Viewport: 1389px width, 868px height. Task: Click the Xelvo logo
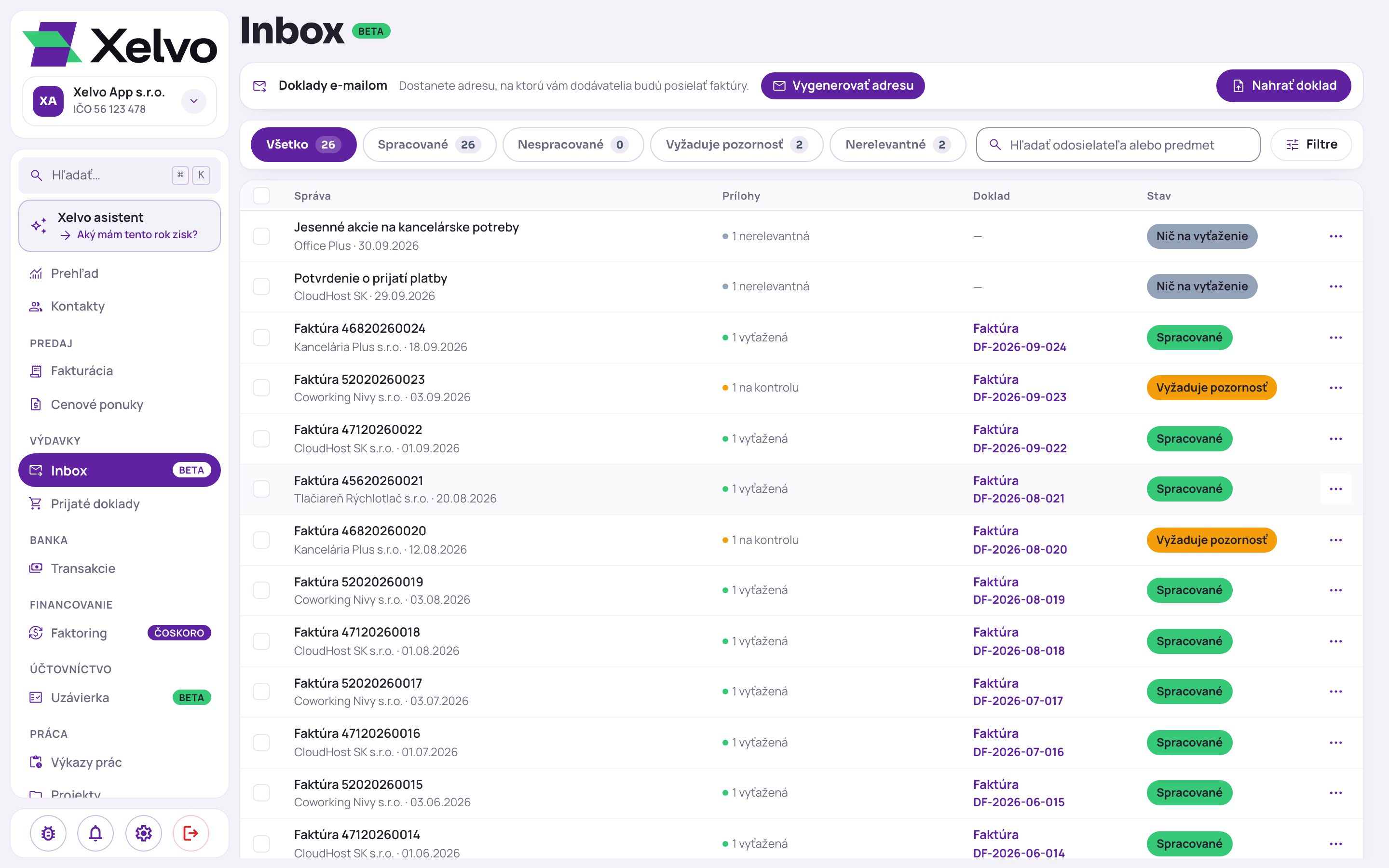click(x=120, y=45)
